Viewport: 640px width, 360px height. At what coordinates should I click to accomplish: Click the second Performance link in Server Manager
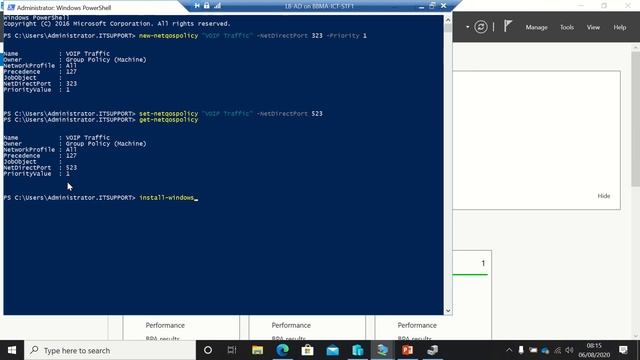click(x=291, y=325)
